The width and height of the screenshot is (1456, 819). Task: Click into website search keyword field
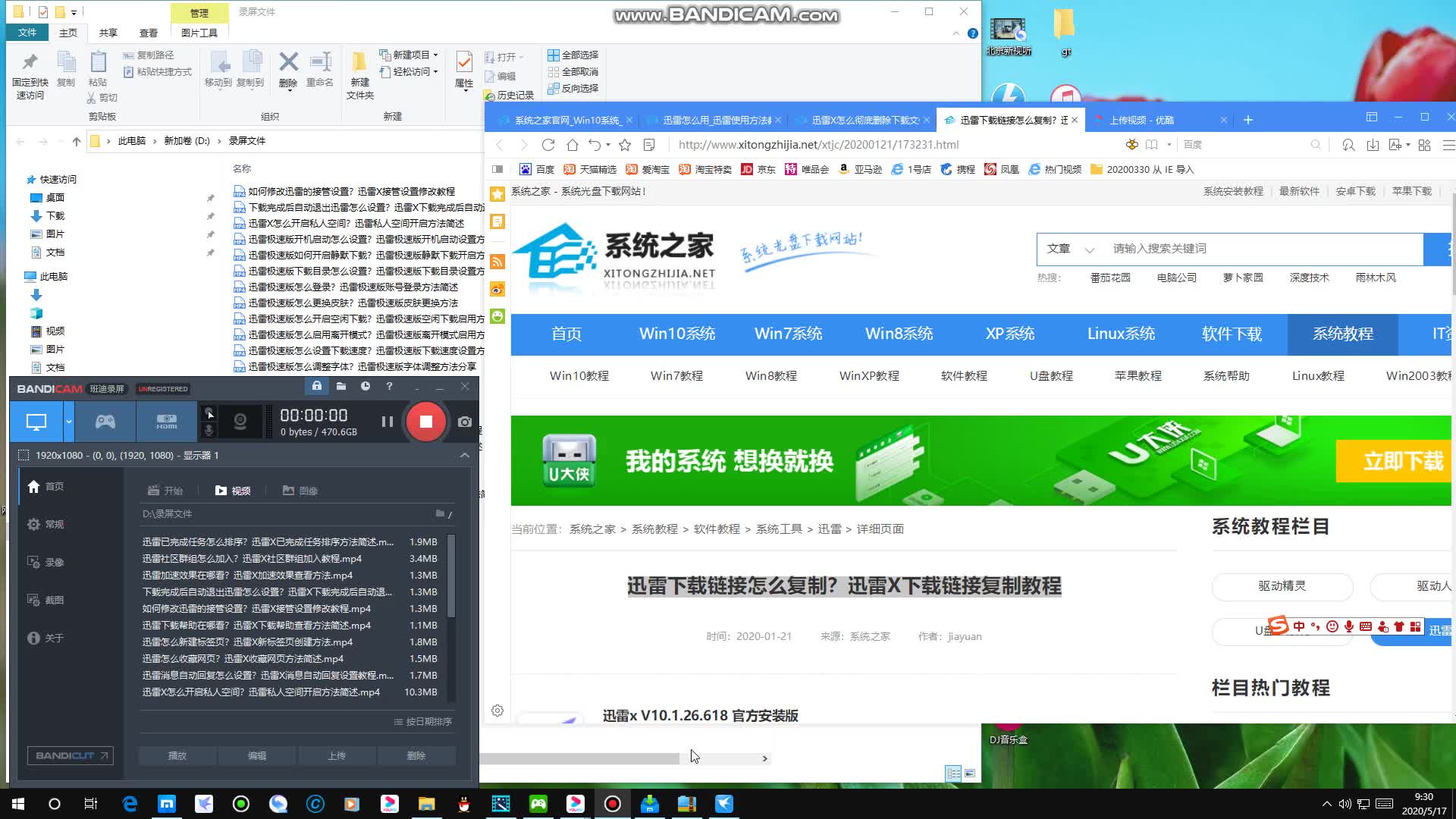(x=1264, y=249)
